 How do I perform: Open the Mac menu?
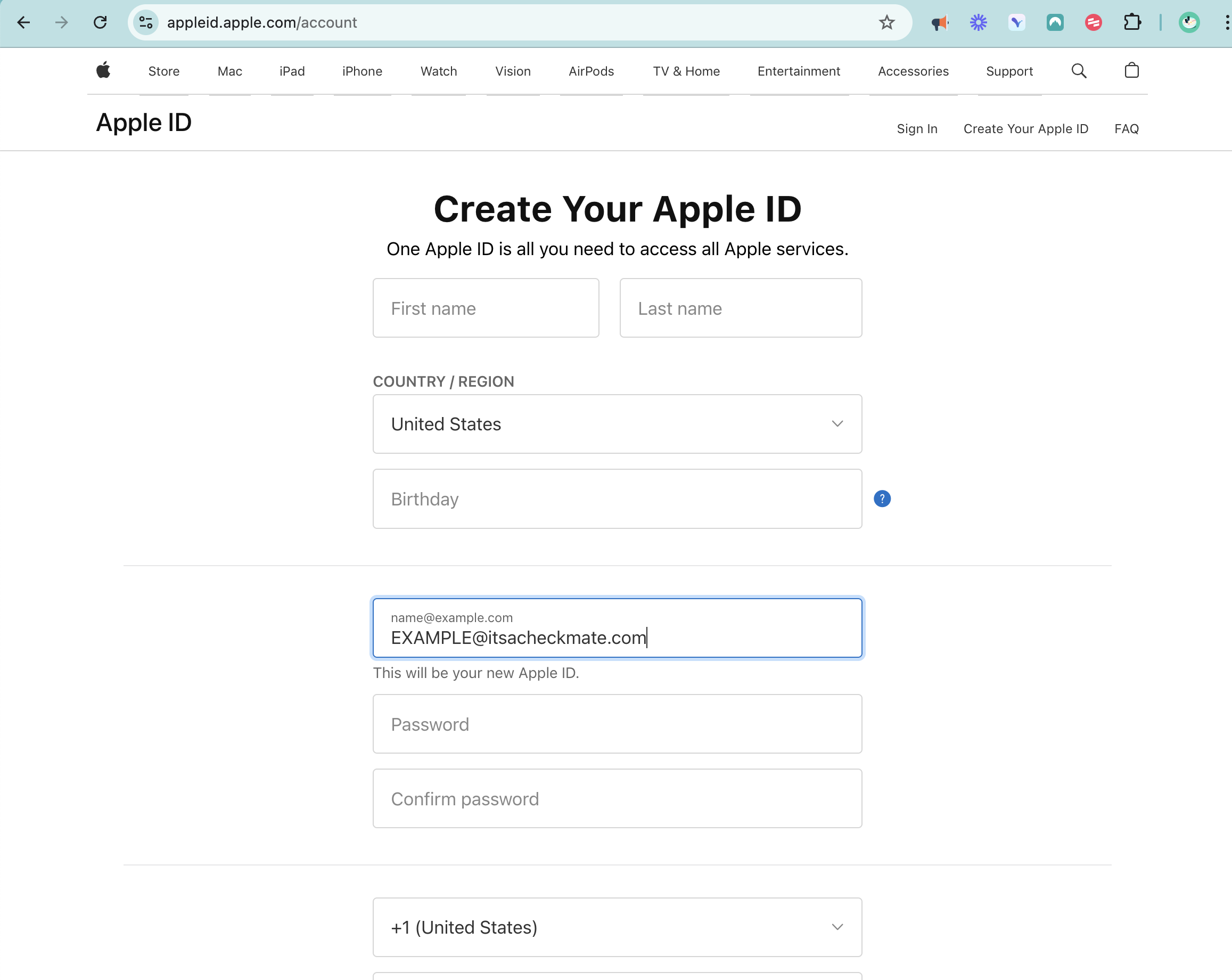coord(229,71)
